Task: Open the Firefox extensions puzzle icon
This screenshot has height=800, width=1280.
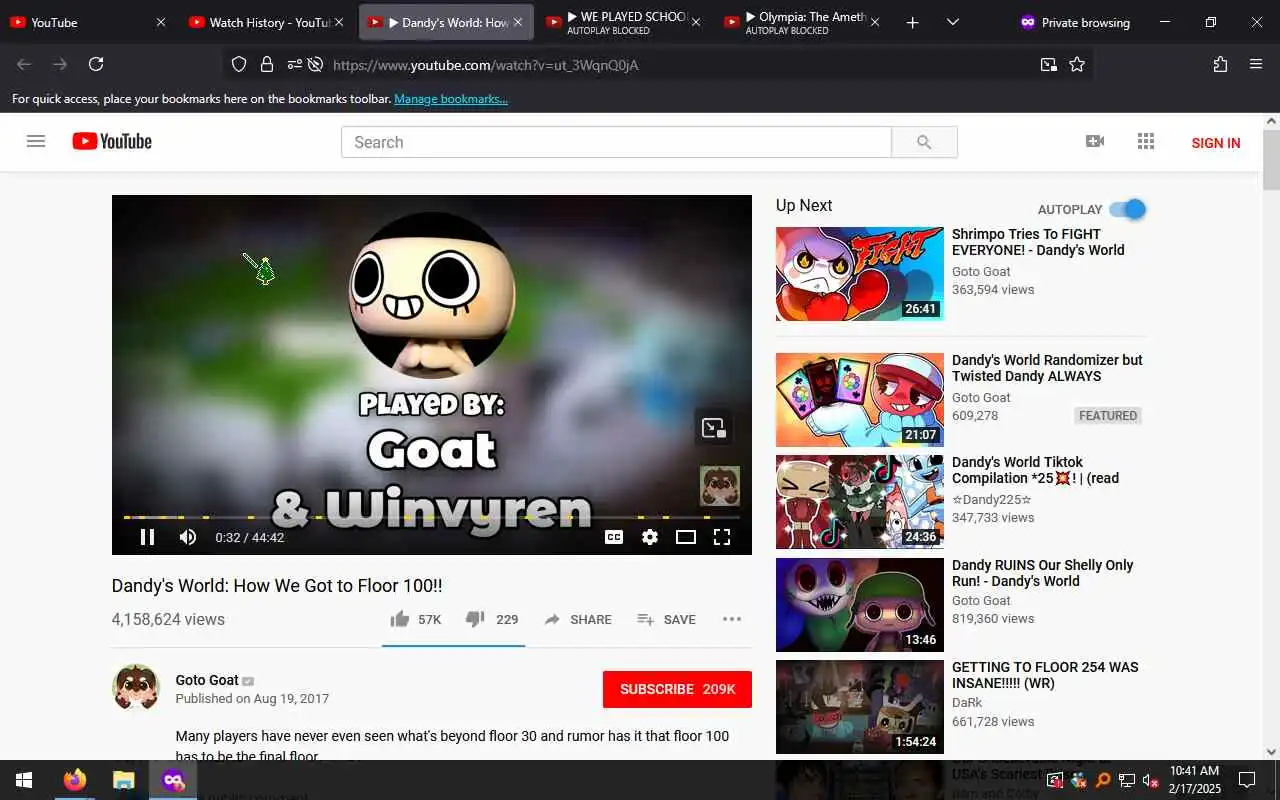Action: (x=1220, y=64)
